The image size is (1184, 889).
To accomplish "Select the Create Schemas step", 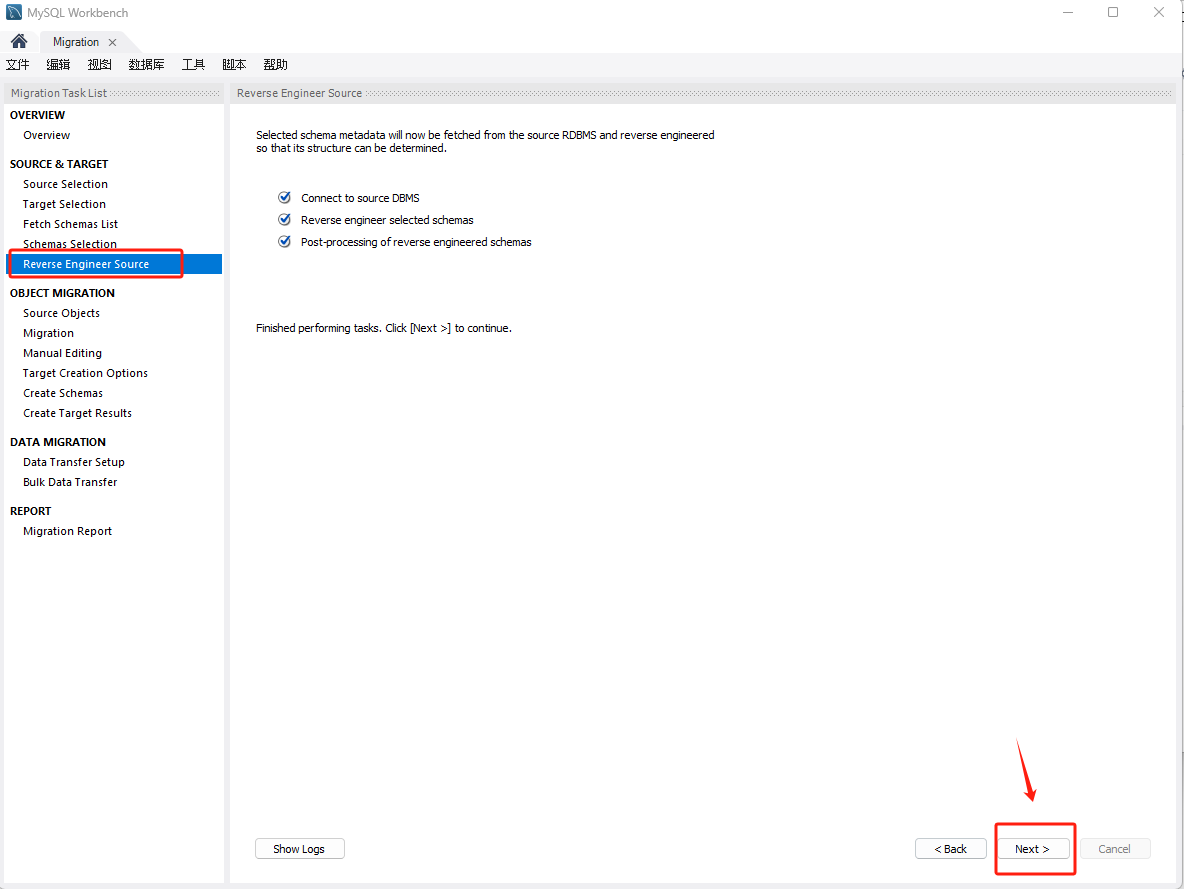I will tap(63, 394).
